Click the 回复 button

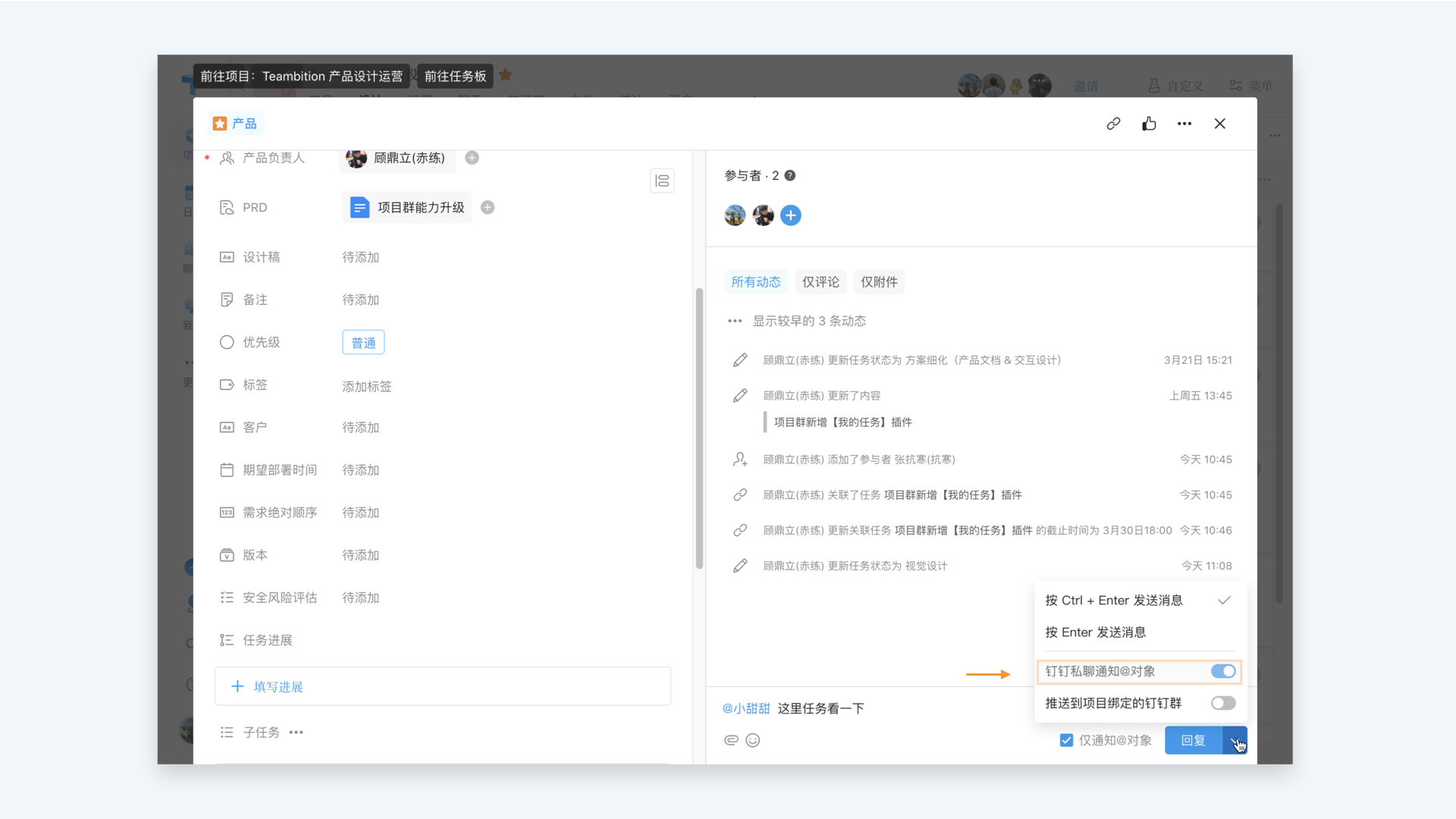[x=1193, y=740]
